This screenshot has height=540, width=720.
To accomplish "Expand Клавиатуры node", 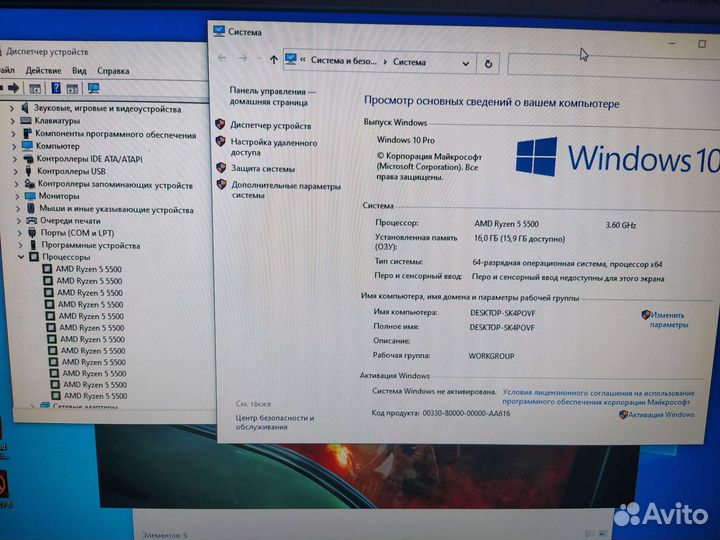I will [12, 121].
